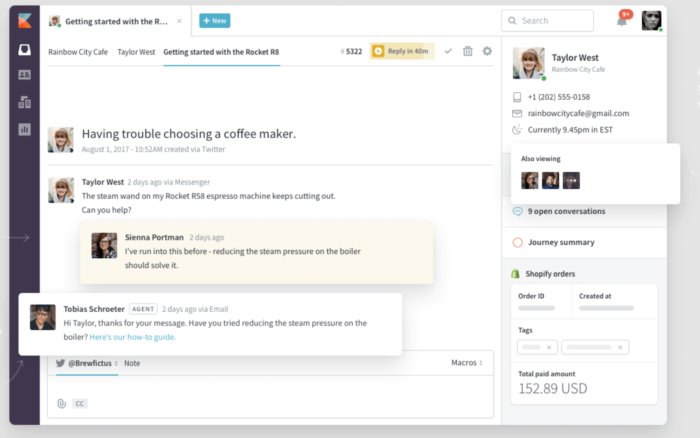Click the New button

click(x=214, y=20)
